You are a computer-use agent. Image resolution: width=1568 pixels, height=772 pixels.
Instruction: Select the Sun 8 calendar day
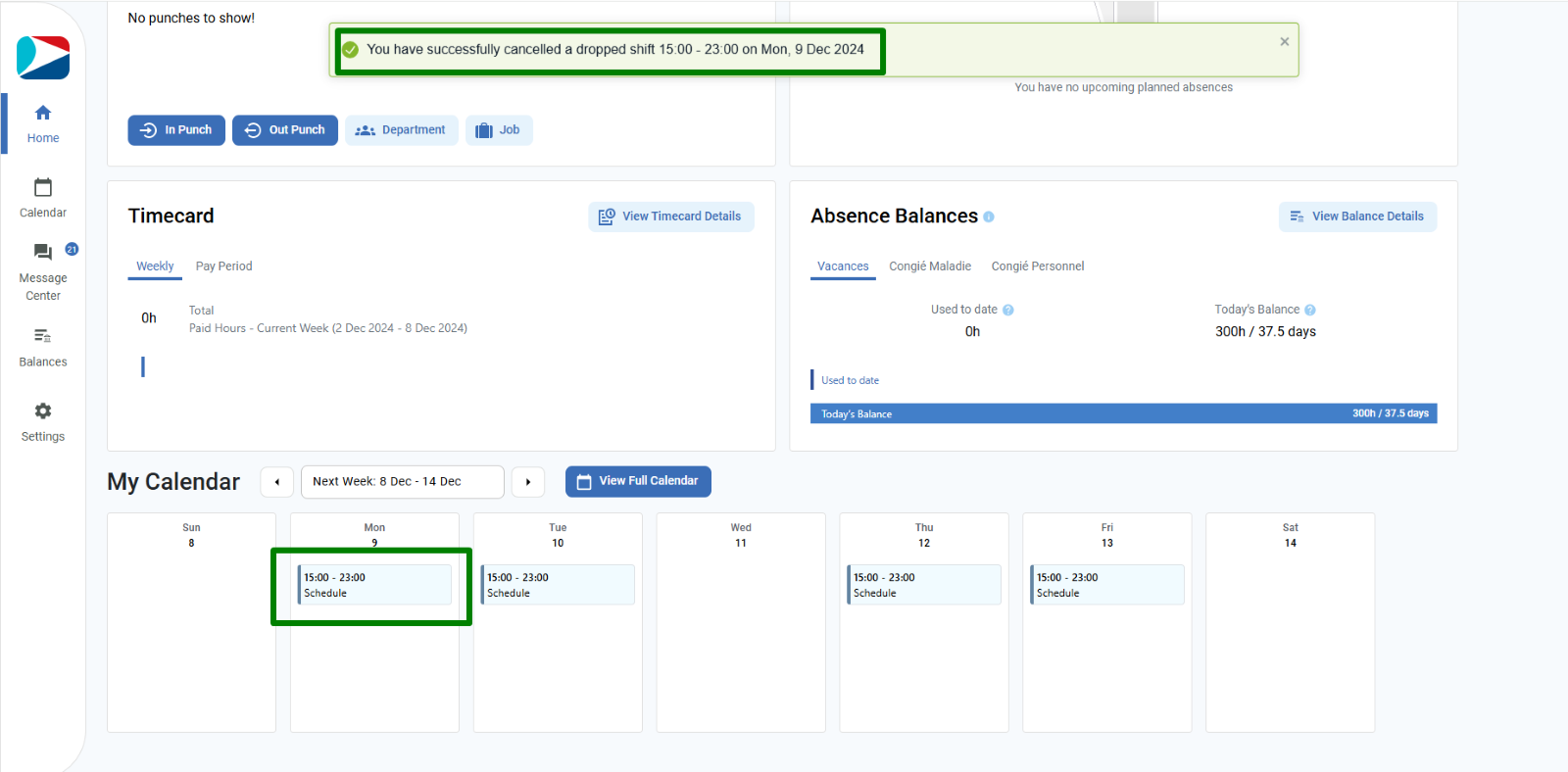point(191,622)
